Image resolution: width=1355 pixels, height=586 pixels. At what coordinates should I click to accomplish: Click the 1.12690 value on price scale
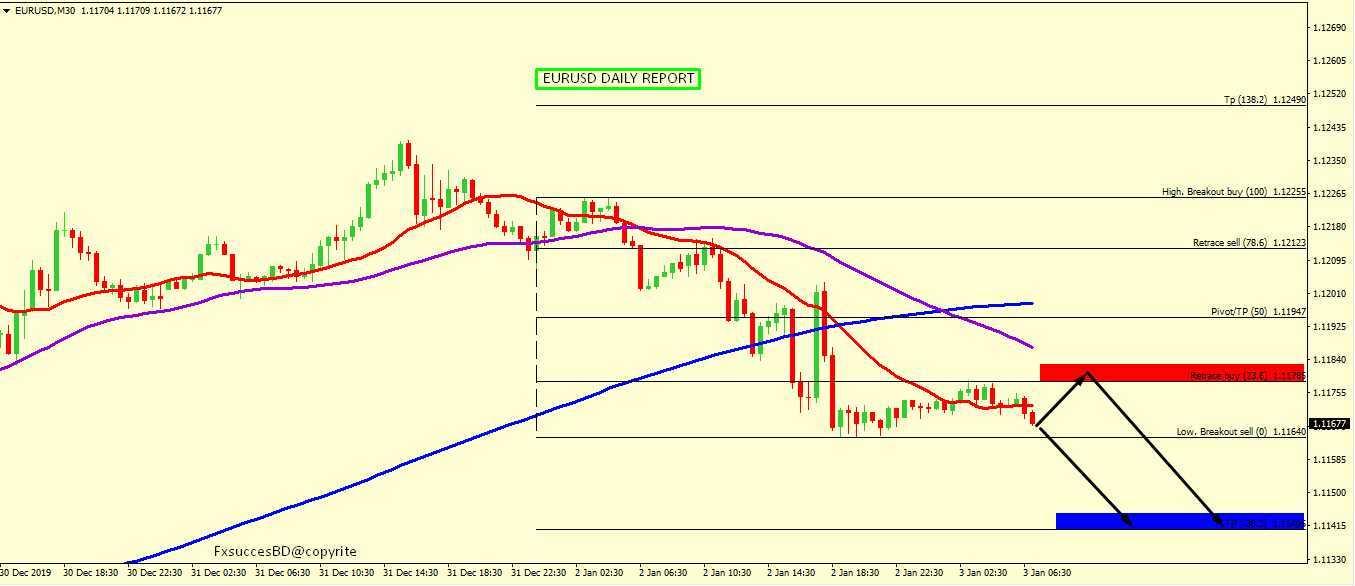click(x=1330, y=27)
